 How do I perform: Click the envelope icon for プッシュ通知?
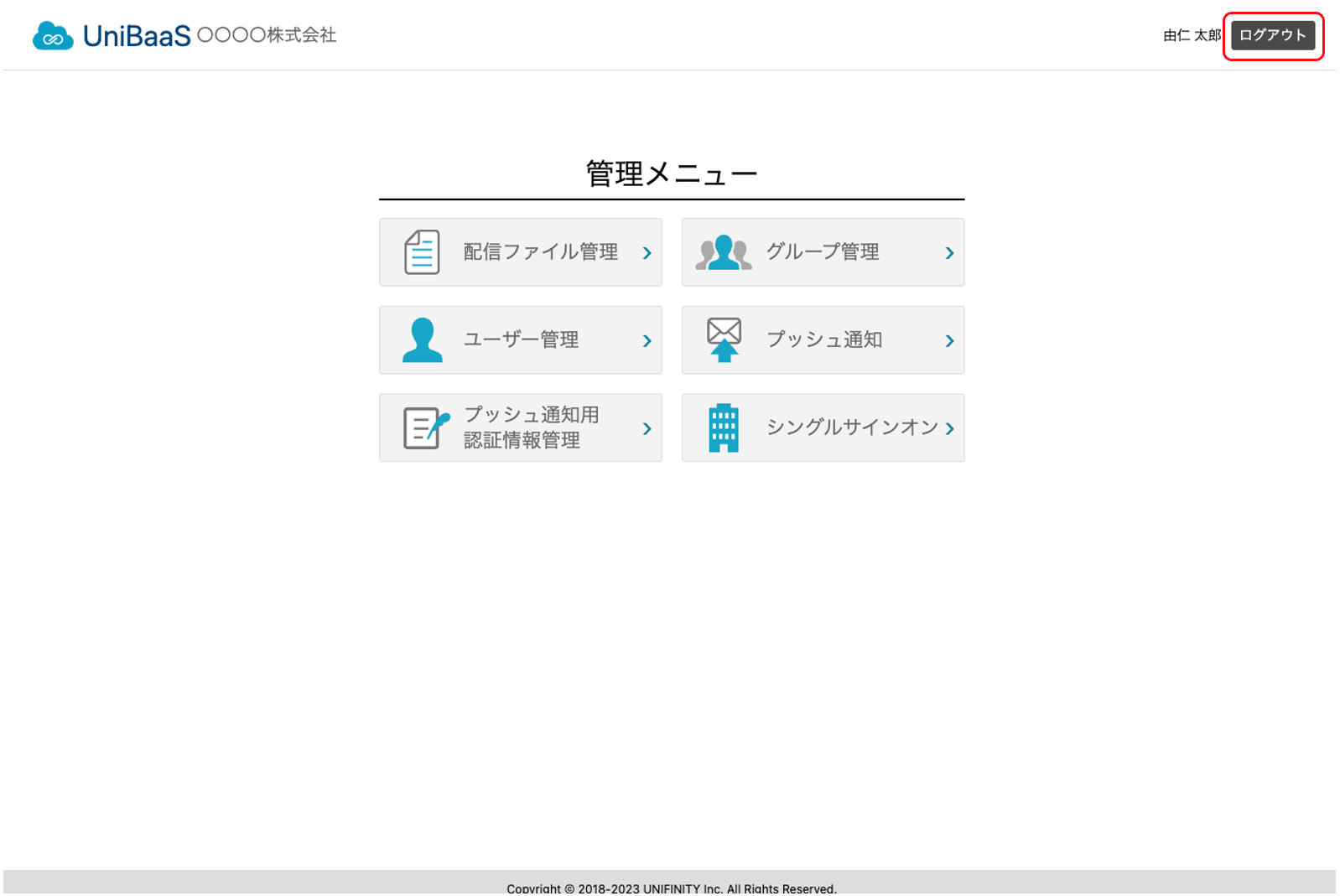[724, 339]
